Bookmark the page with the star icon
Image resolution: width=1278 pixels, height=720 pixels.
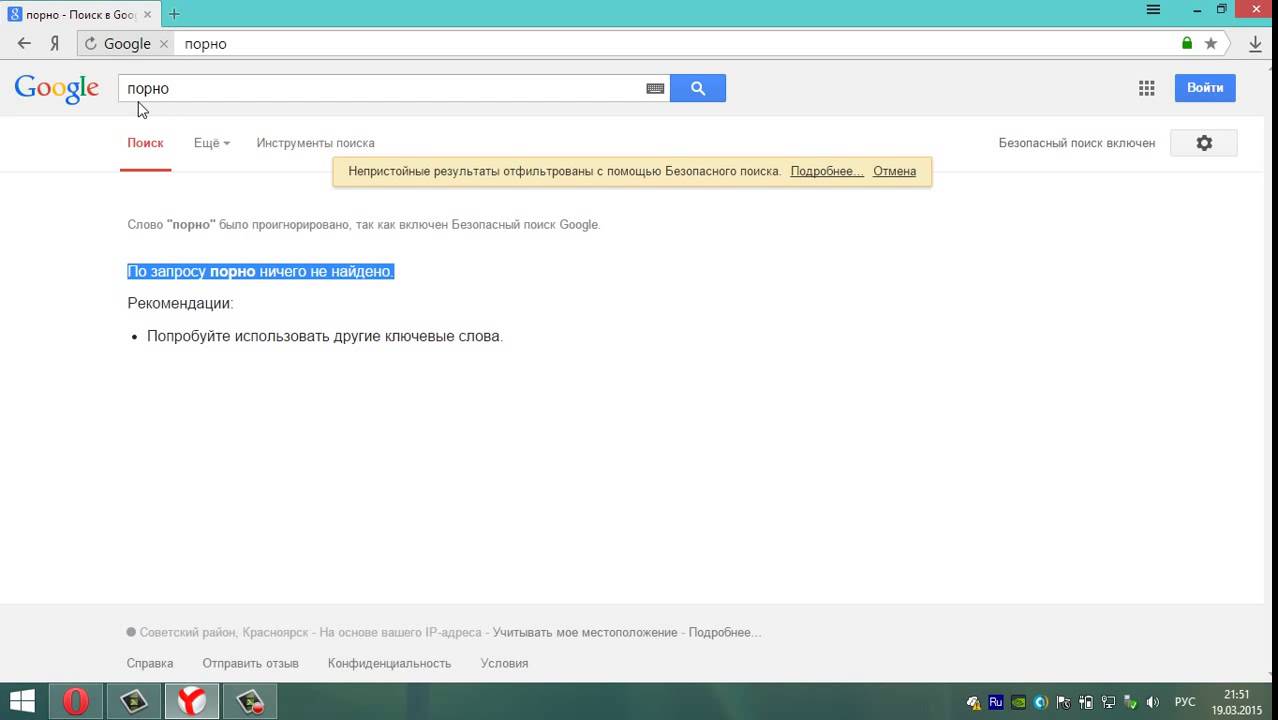click(1211, 43)
